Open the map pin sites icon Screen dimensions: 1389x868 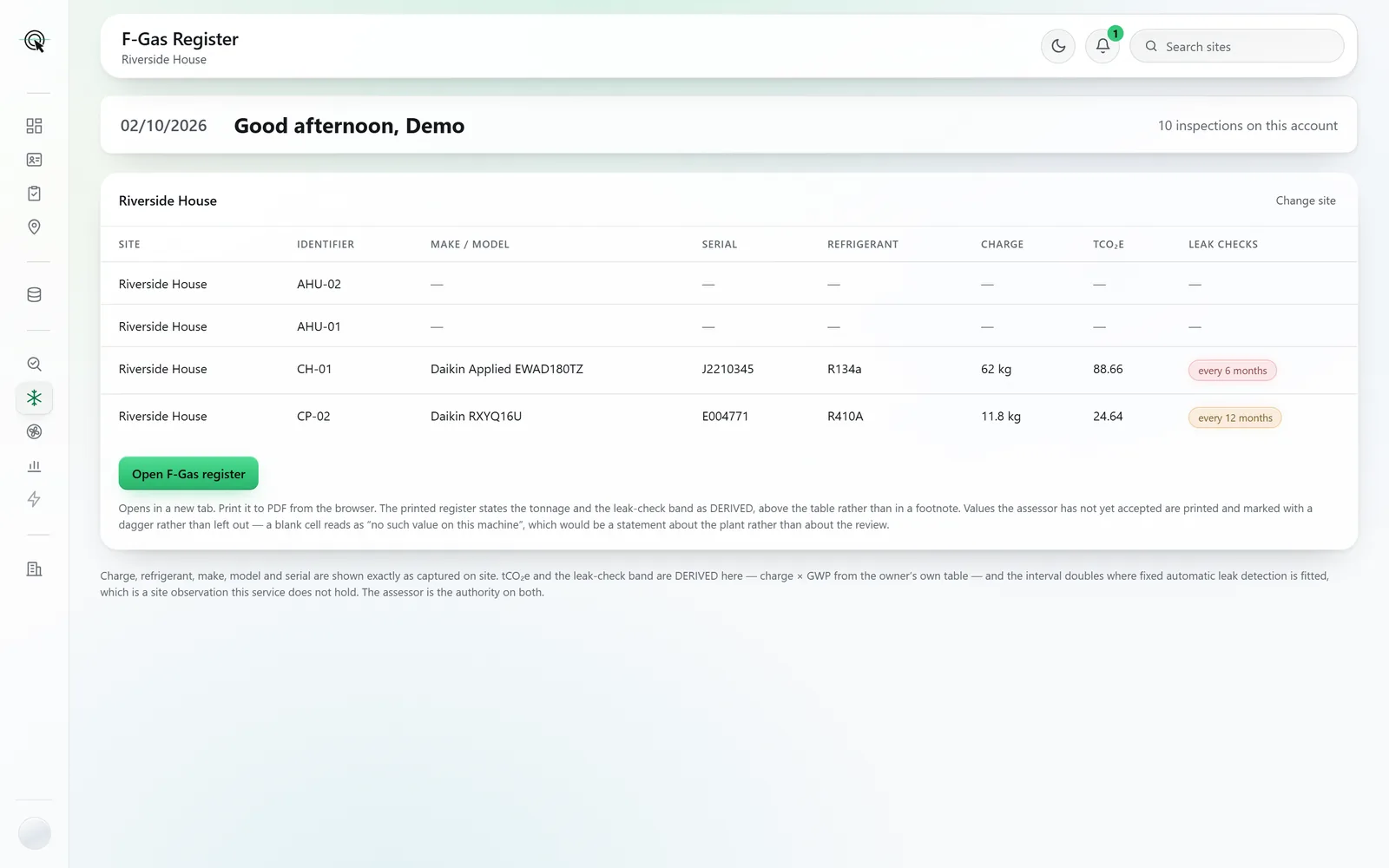tap(34, 227)
